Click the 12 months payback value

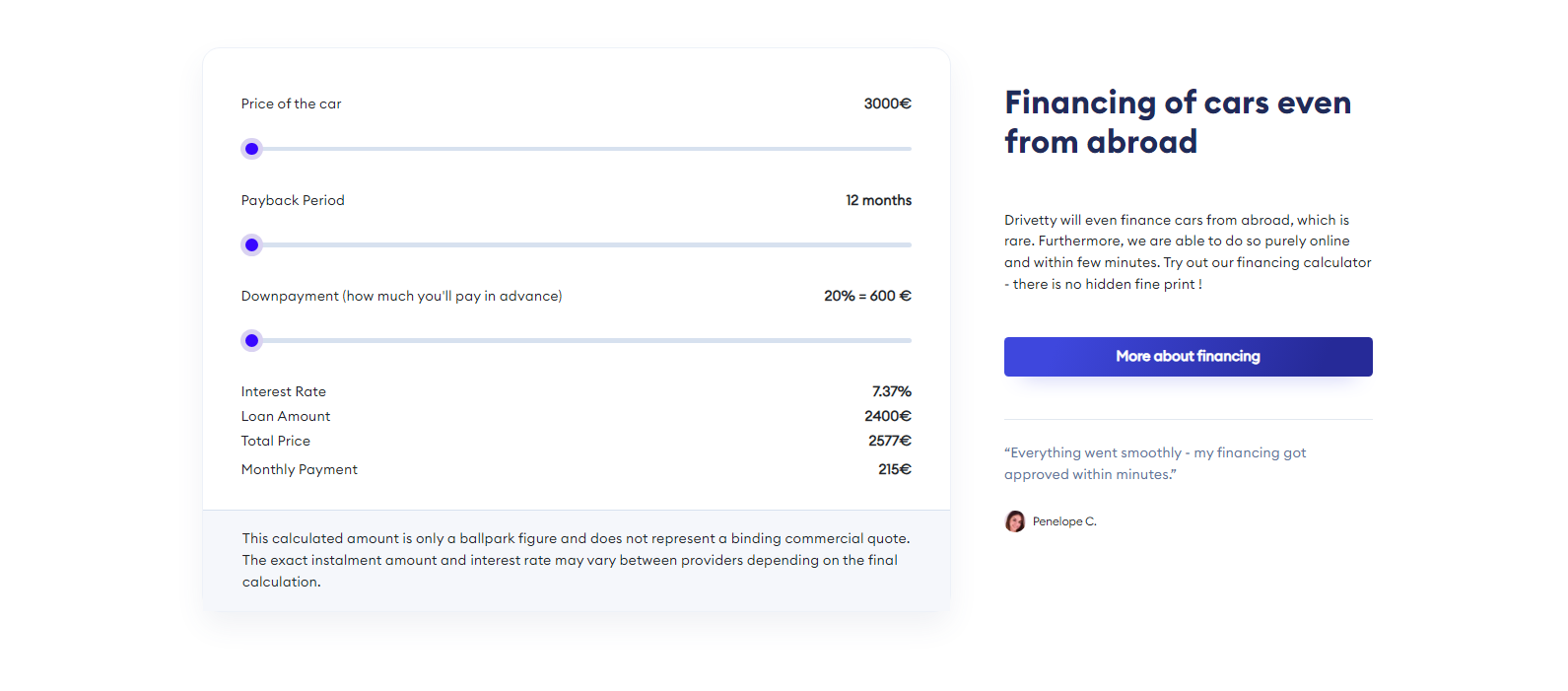[x=878, y=200]
